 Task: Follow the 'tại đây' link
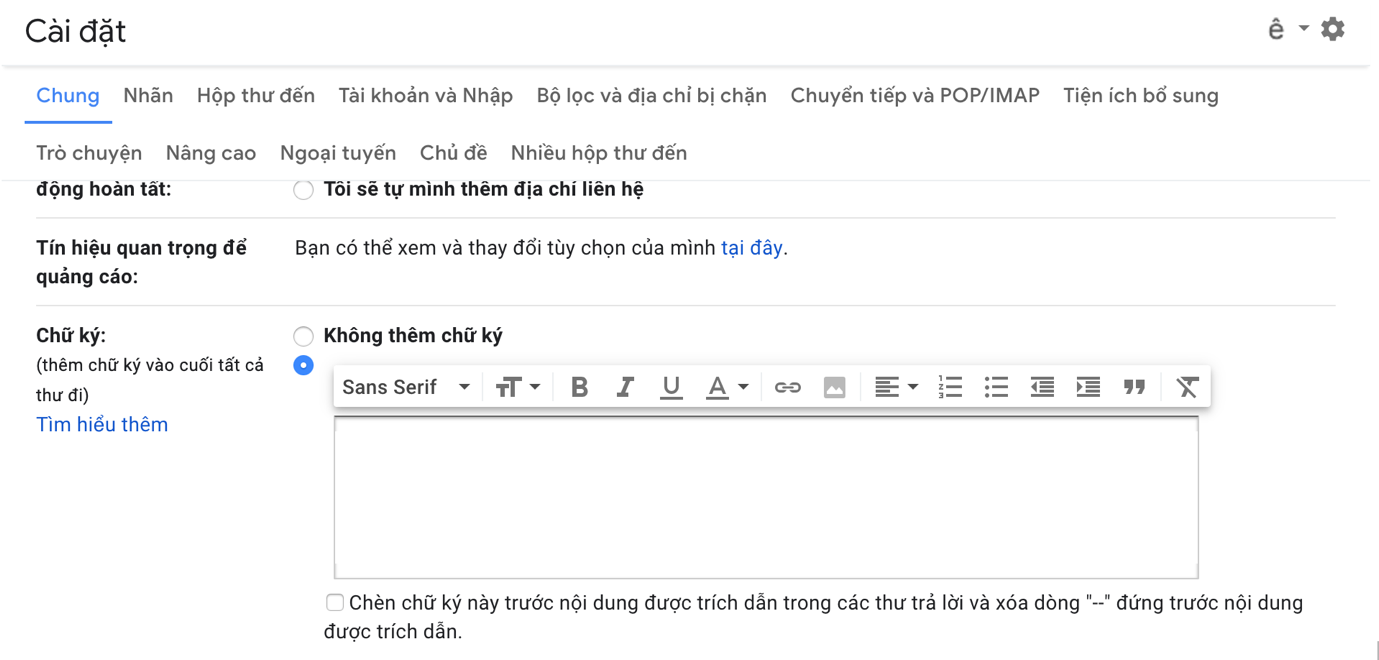click(x=752, y=248)
